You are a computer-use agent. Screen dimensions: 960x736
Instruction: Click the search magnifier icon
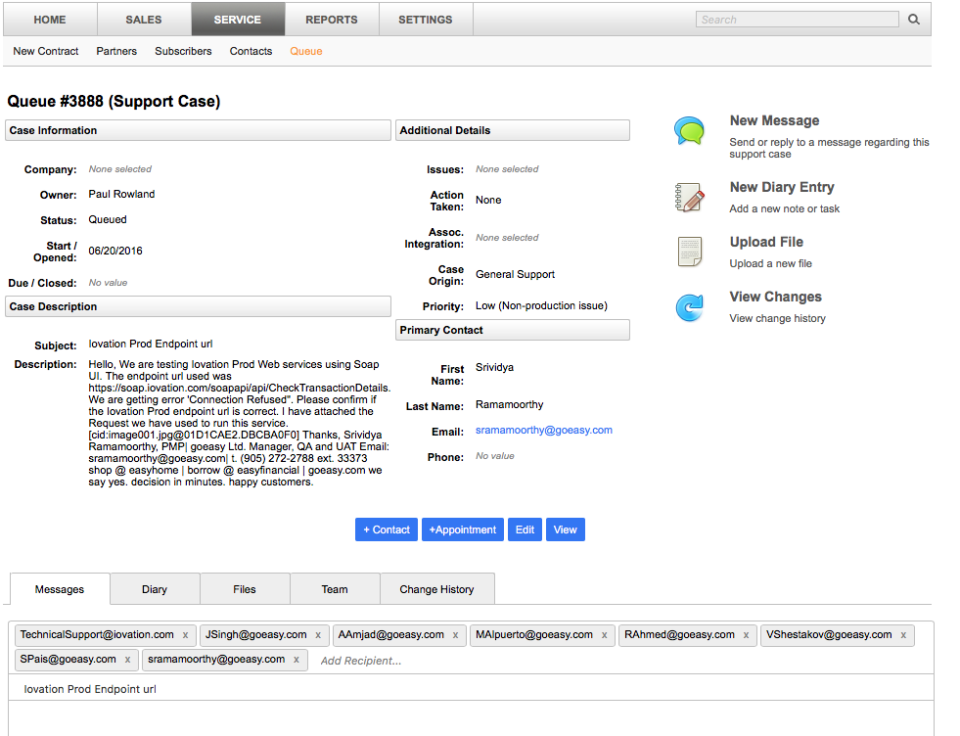pyautogui.click(x=913, y=20)
